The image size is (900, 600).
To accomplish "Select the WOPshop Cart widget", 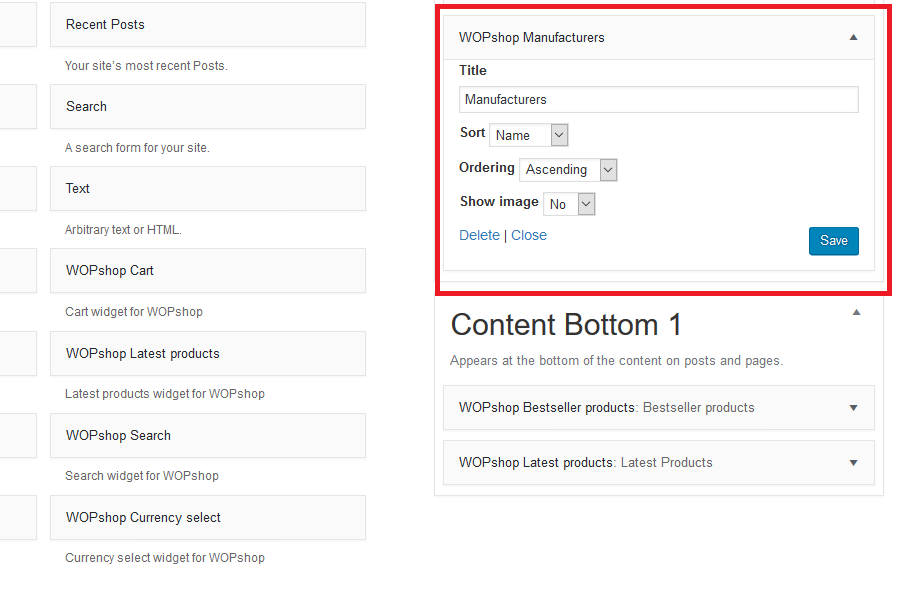I will tap(207, 271).
